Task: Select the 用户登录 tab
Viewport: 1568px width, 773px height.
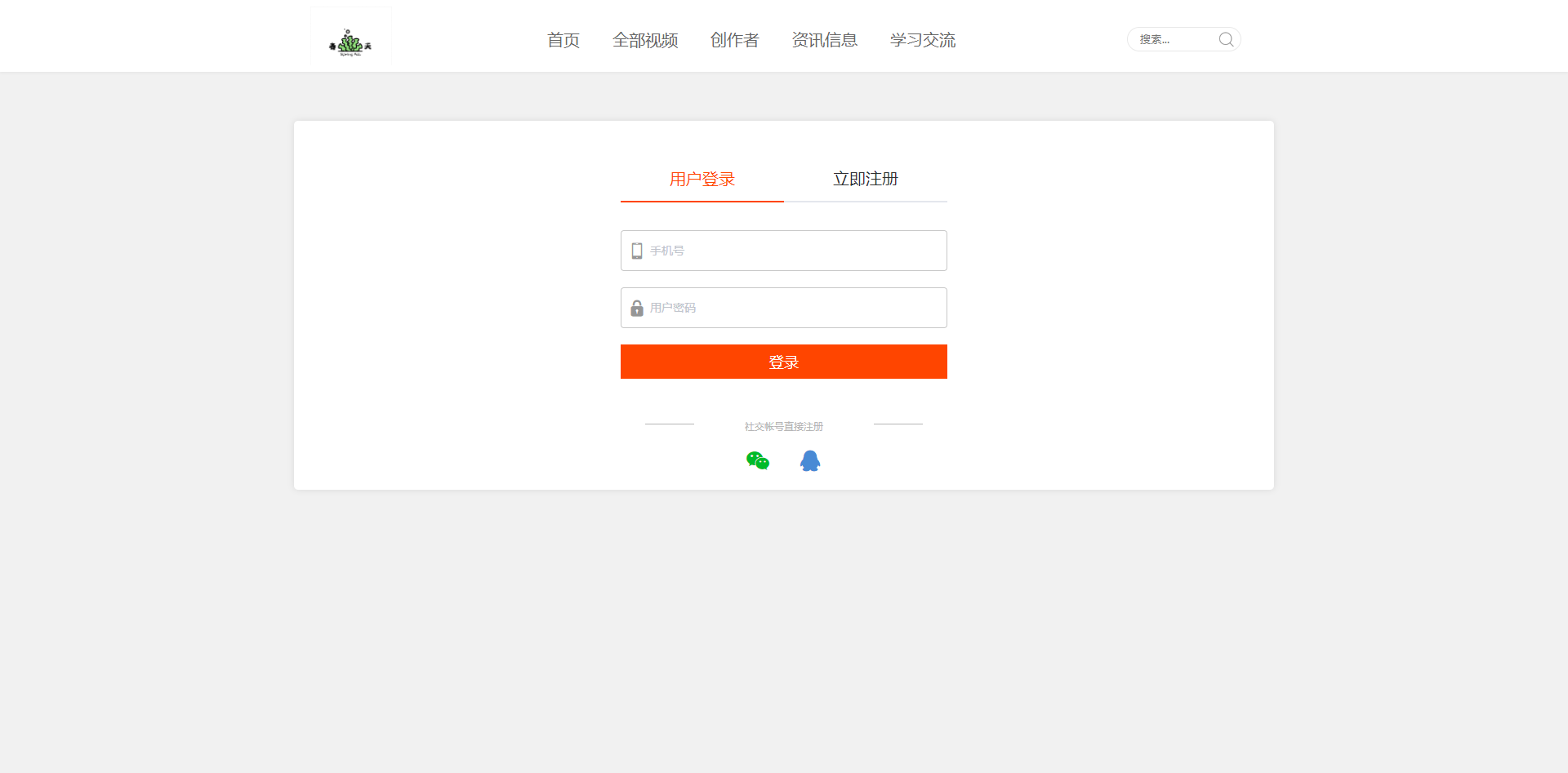Action: coord(702,179)
